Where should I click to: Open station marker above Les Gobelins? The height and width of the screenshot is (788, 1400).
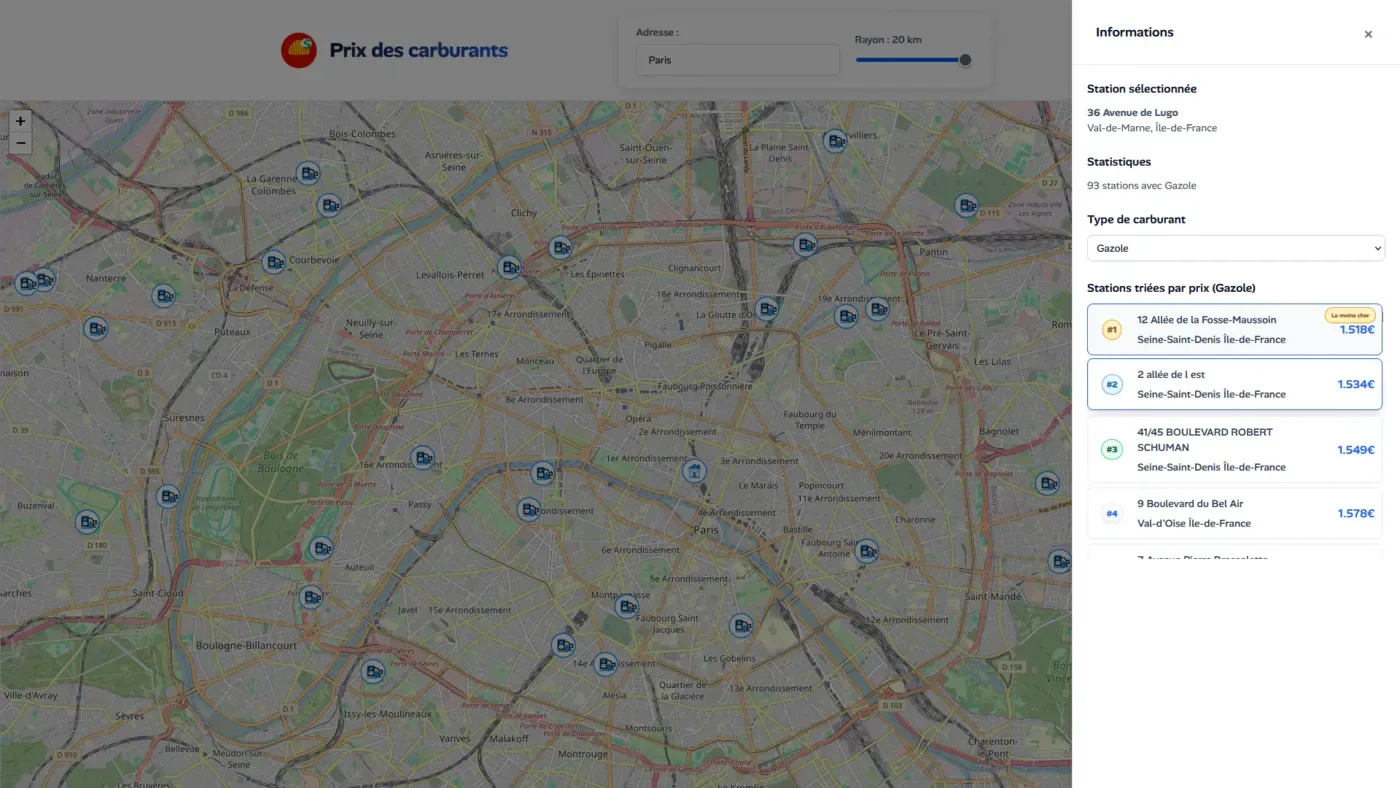pyautogui.click(x=741, y=626)
